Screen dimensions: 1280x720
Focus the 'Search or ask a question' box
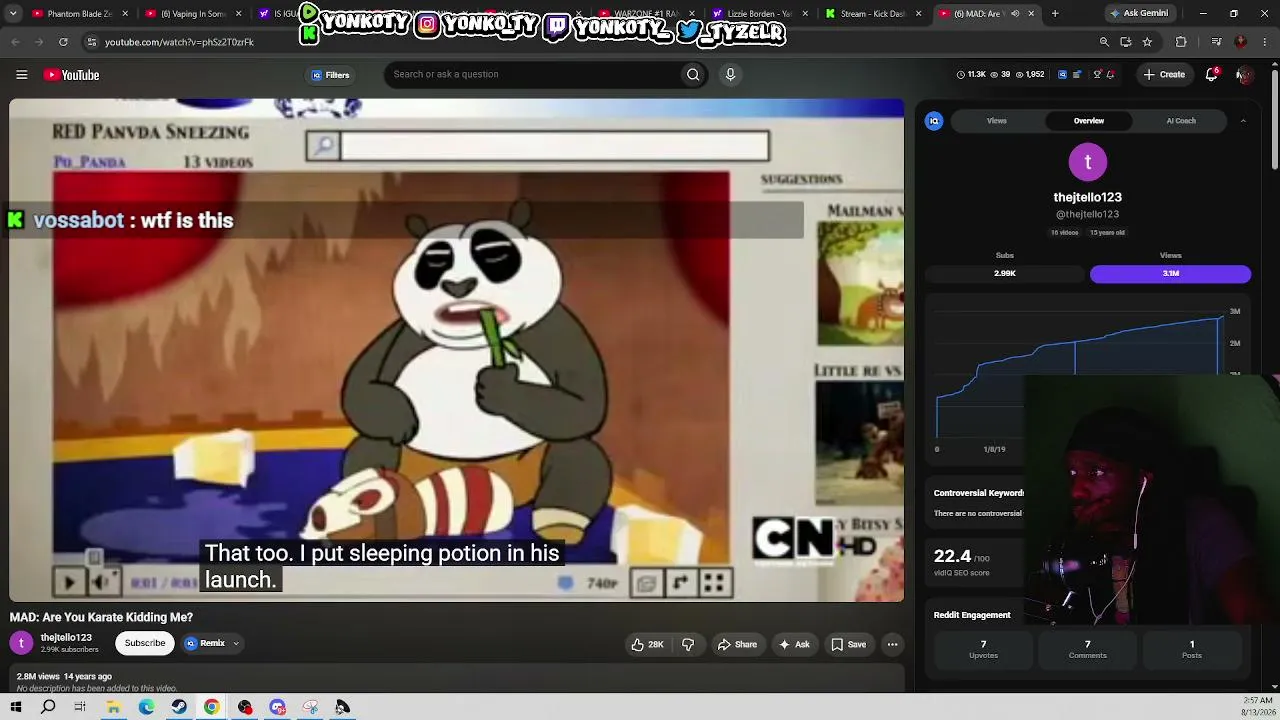click(x=532, y=74)
